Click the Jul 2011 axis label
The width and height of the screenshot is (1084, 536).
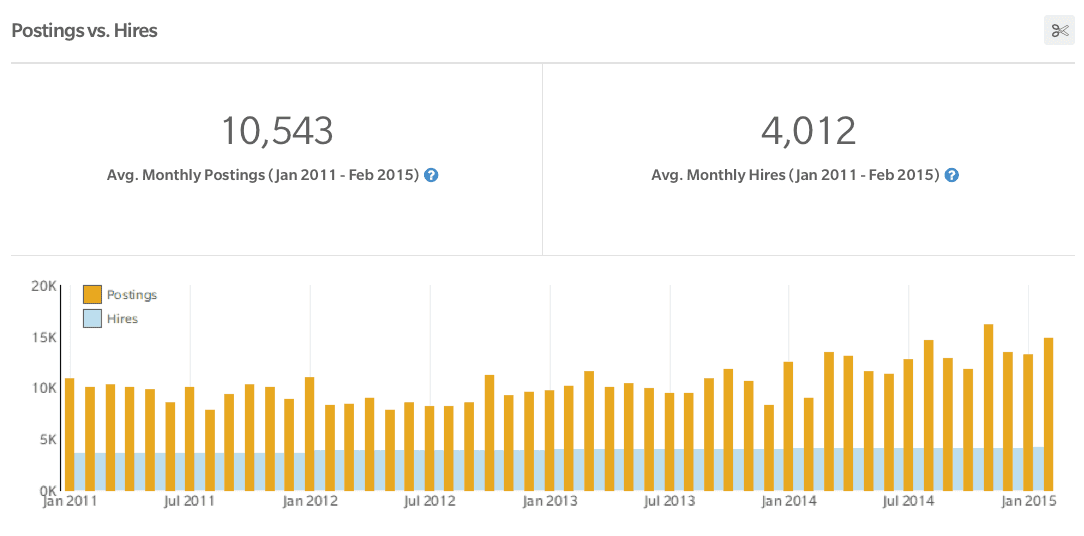click(189, 501)
